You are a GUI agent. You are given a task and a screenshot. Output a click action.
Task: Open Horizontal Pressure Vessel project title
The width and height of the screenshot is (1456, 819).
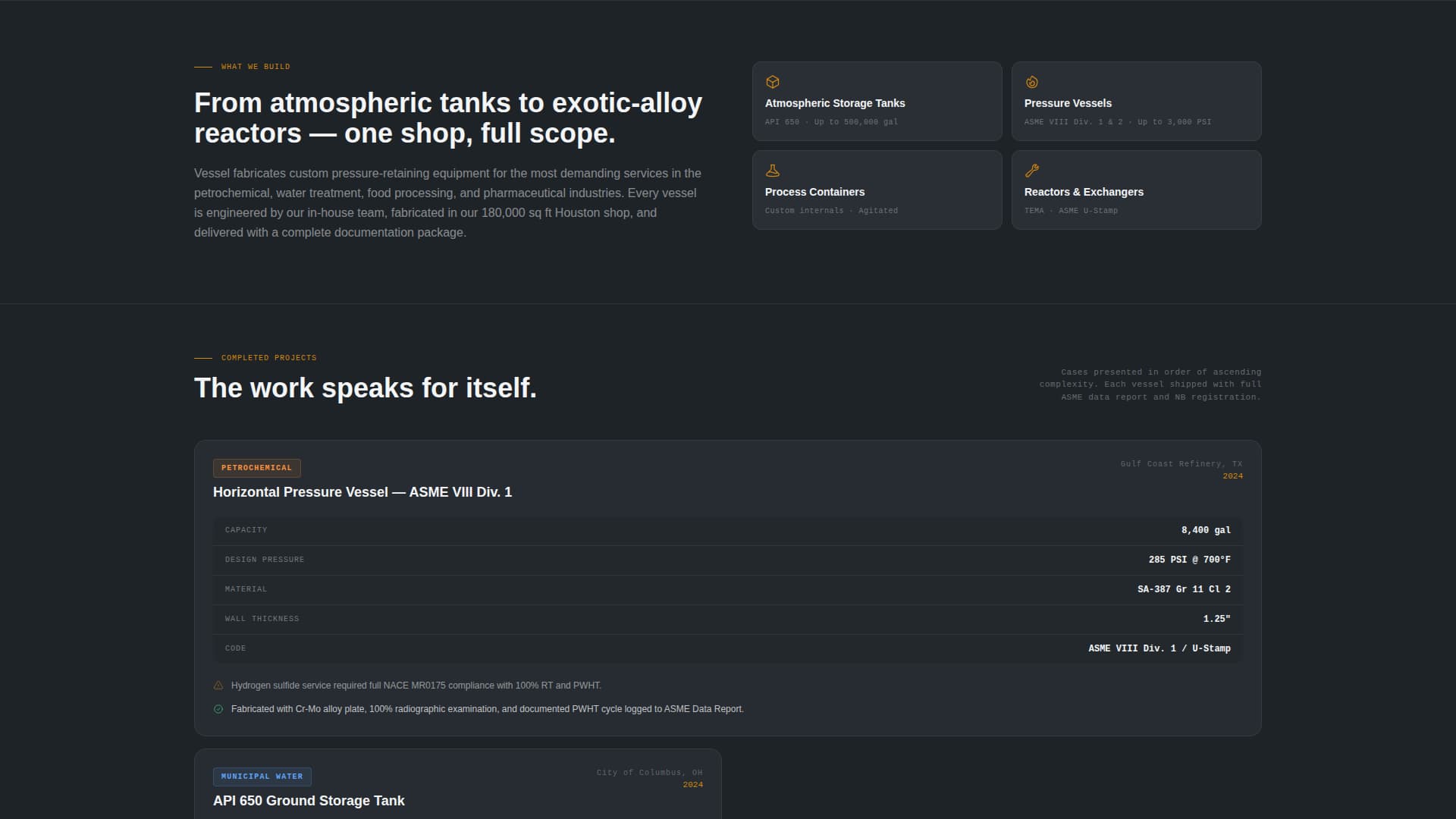point(362,492)
